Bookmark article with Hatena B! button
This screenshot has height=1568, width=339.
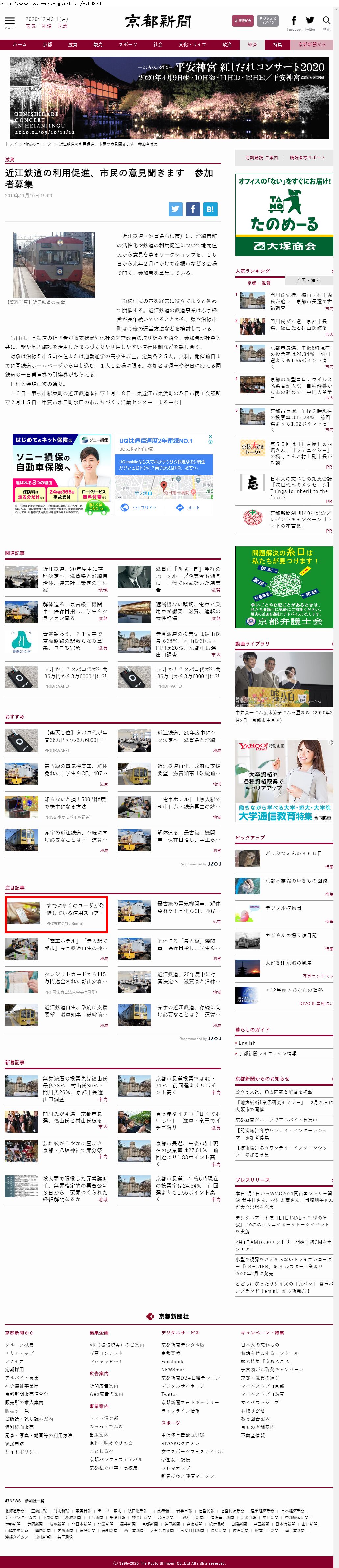[210, 209]
